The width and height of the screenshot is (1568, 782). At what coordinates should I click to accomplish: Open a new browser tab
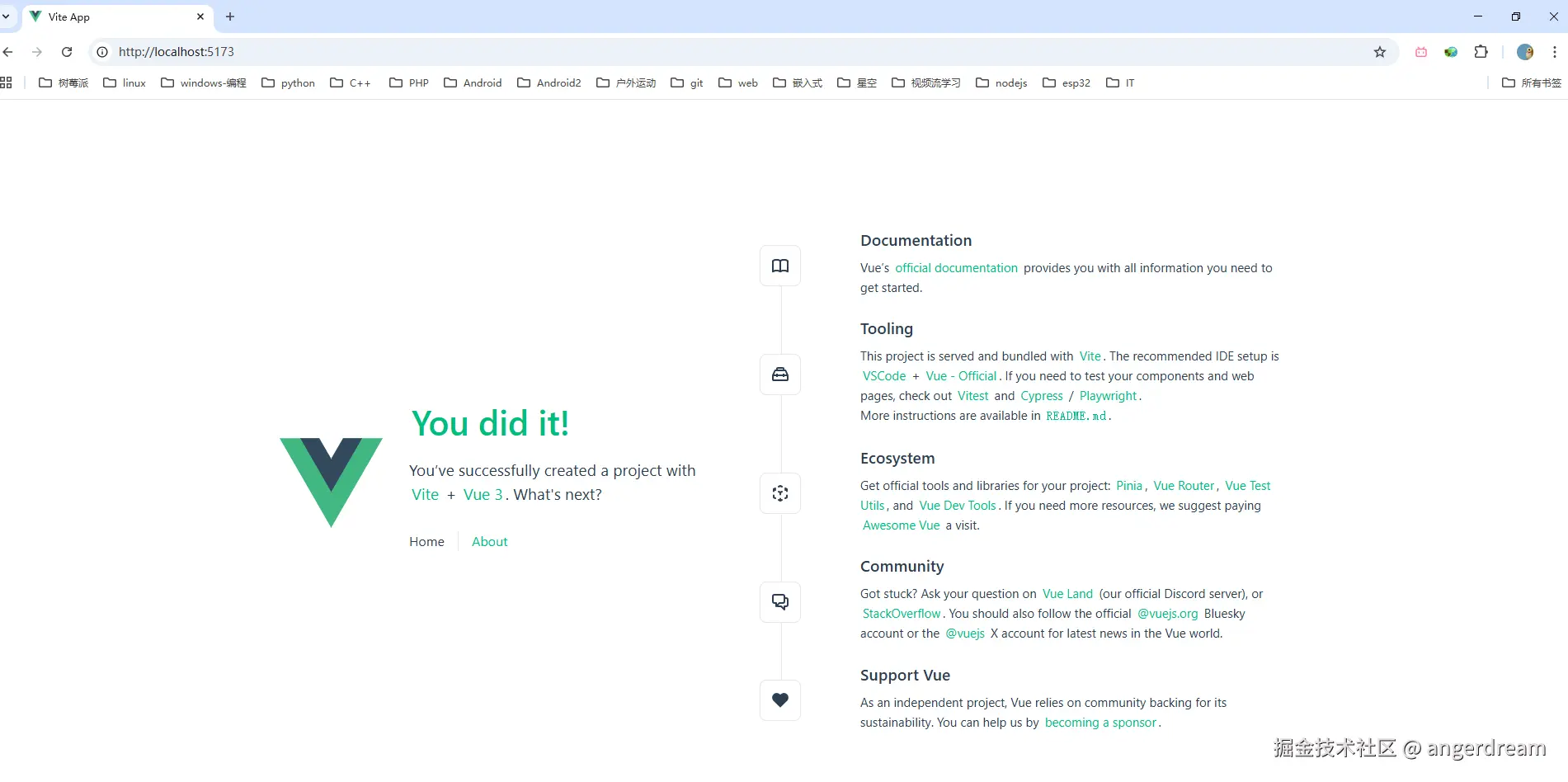229,16
